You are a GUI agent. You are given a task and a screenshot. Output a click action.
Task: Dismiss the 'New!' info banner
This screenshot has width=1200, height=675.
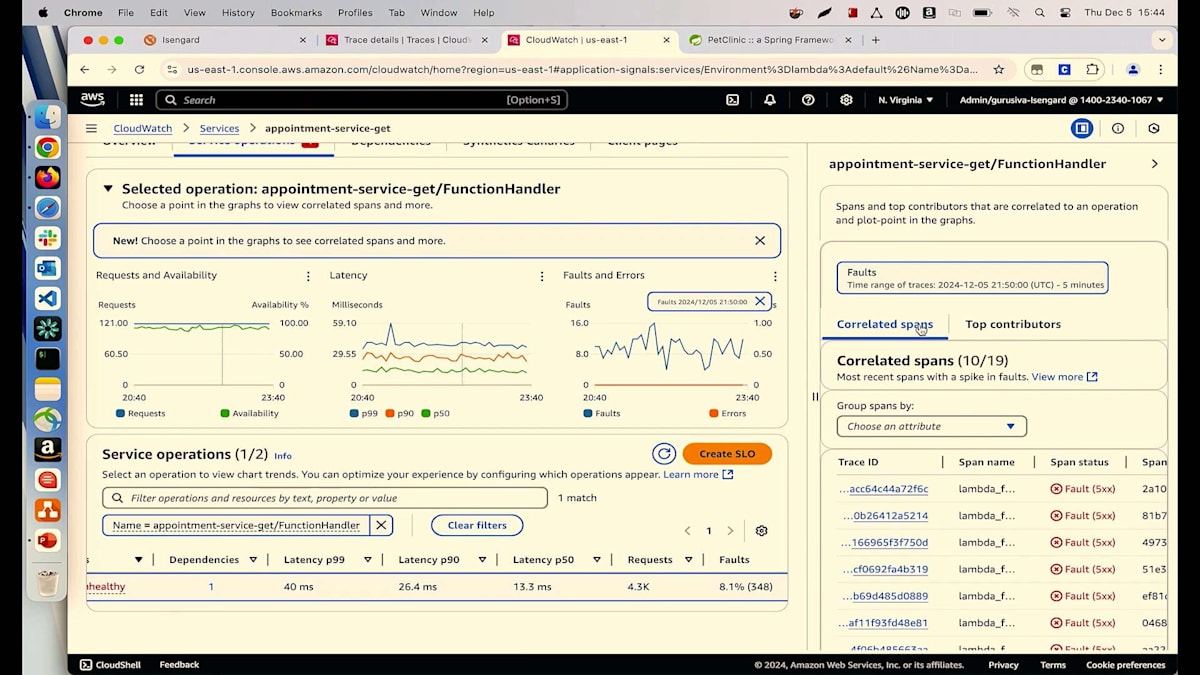[760, 241]
